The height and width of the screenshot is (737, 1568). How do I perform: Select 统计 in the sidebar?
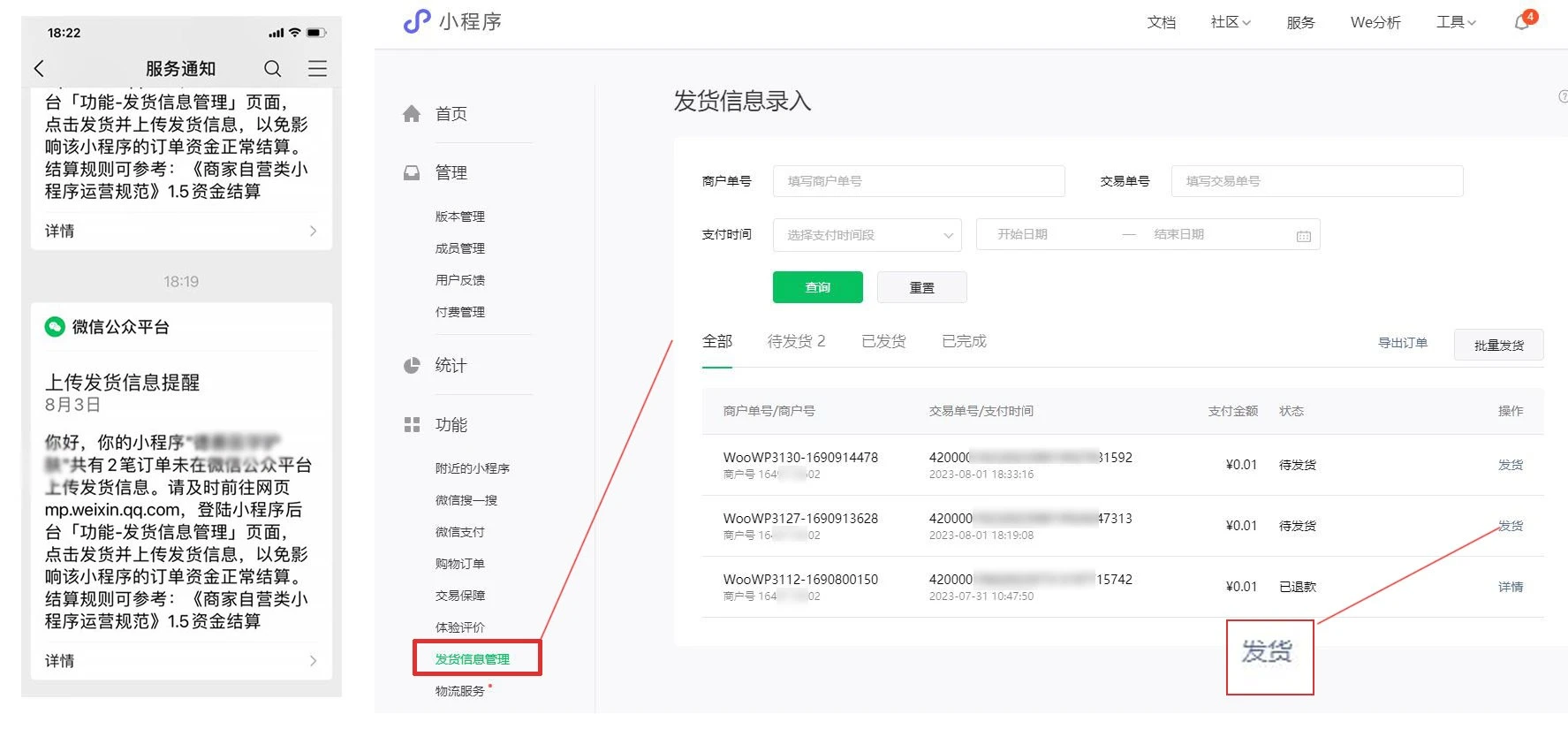click(451, 365)
